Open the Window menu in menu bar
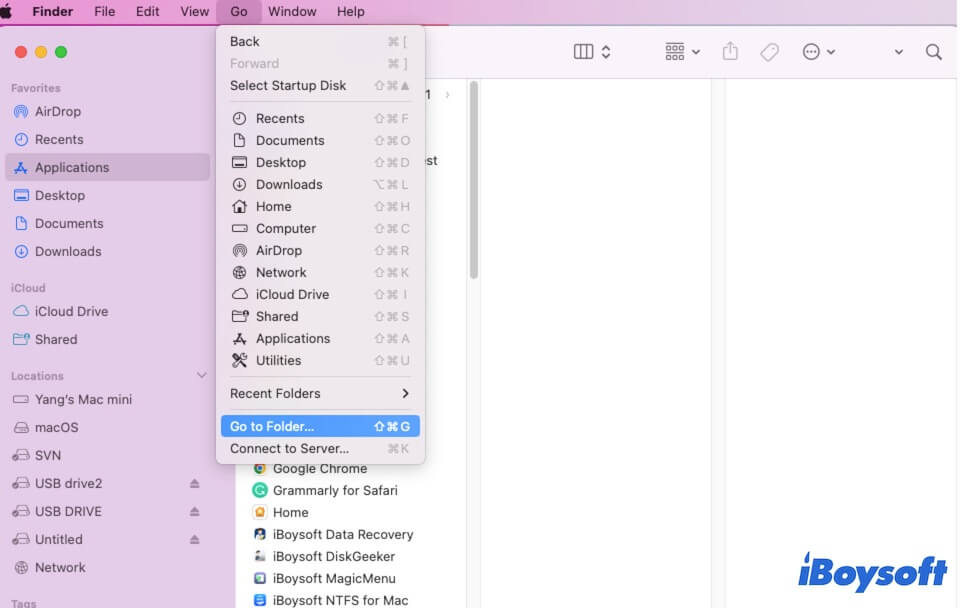This screenshot has height=608, width=962. pyautogui.click(x=292, y=11)
